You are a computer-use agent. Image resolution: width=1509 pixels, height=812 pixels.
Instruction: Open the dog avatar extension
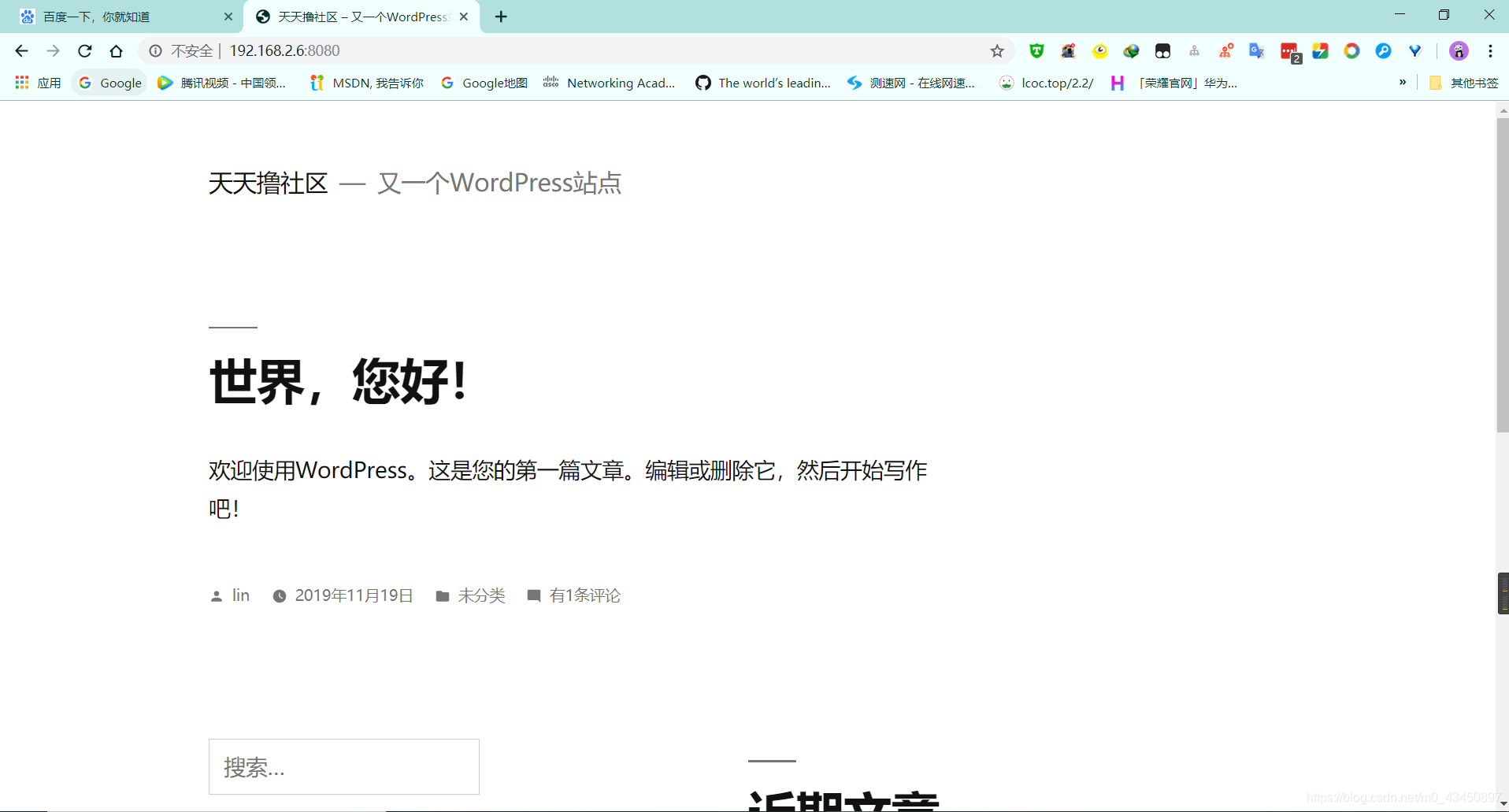coord(1068,51)
